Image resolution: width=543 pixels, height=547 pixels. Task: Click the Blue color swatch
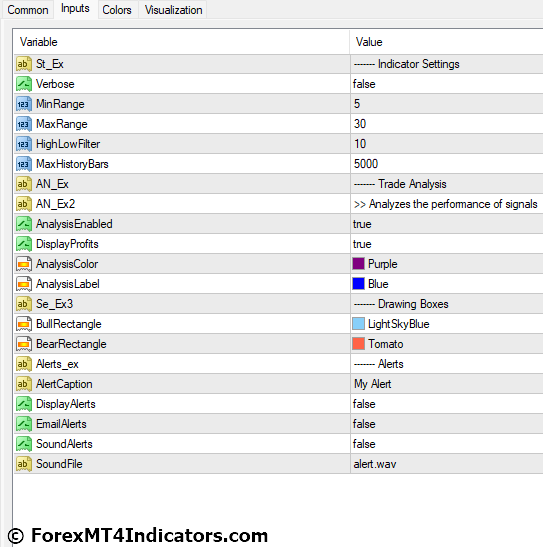tap(359, 284)
